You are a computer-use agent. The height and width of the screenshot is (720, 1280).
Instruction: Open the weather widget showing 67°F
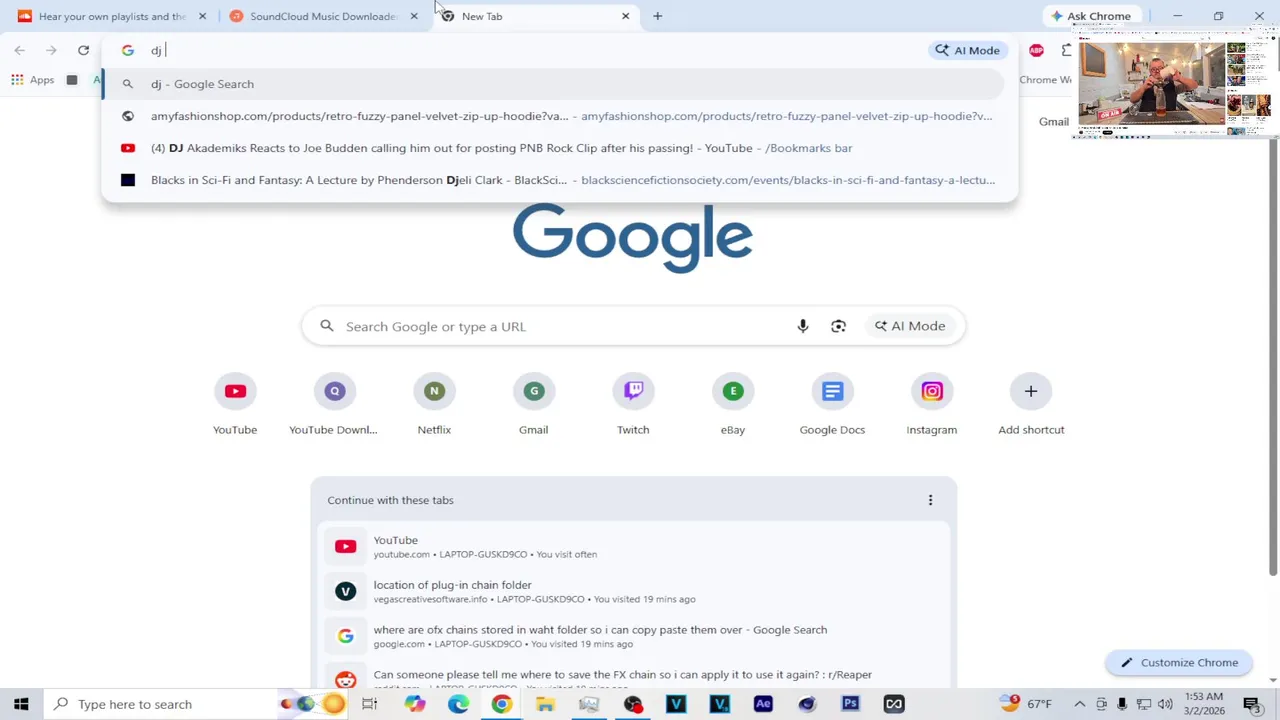coord(1025,704)
